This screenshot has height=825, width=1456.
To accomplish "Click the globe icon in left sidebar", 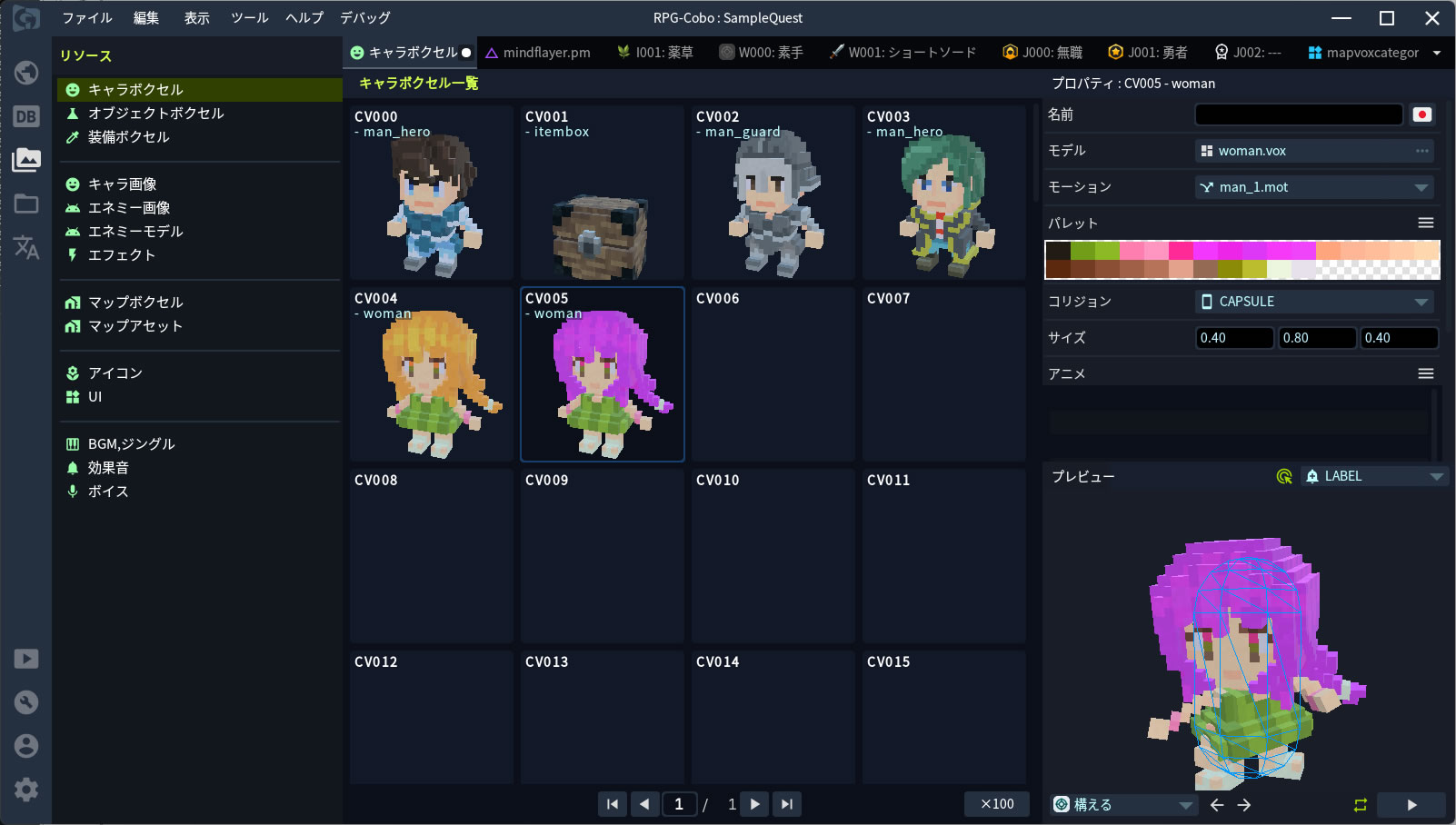I will (x=25, y=72).
